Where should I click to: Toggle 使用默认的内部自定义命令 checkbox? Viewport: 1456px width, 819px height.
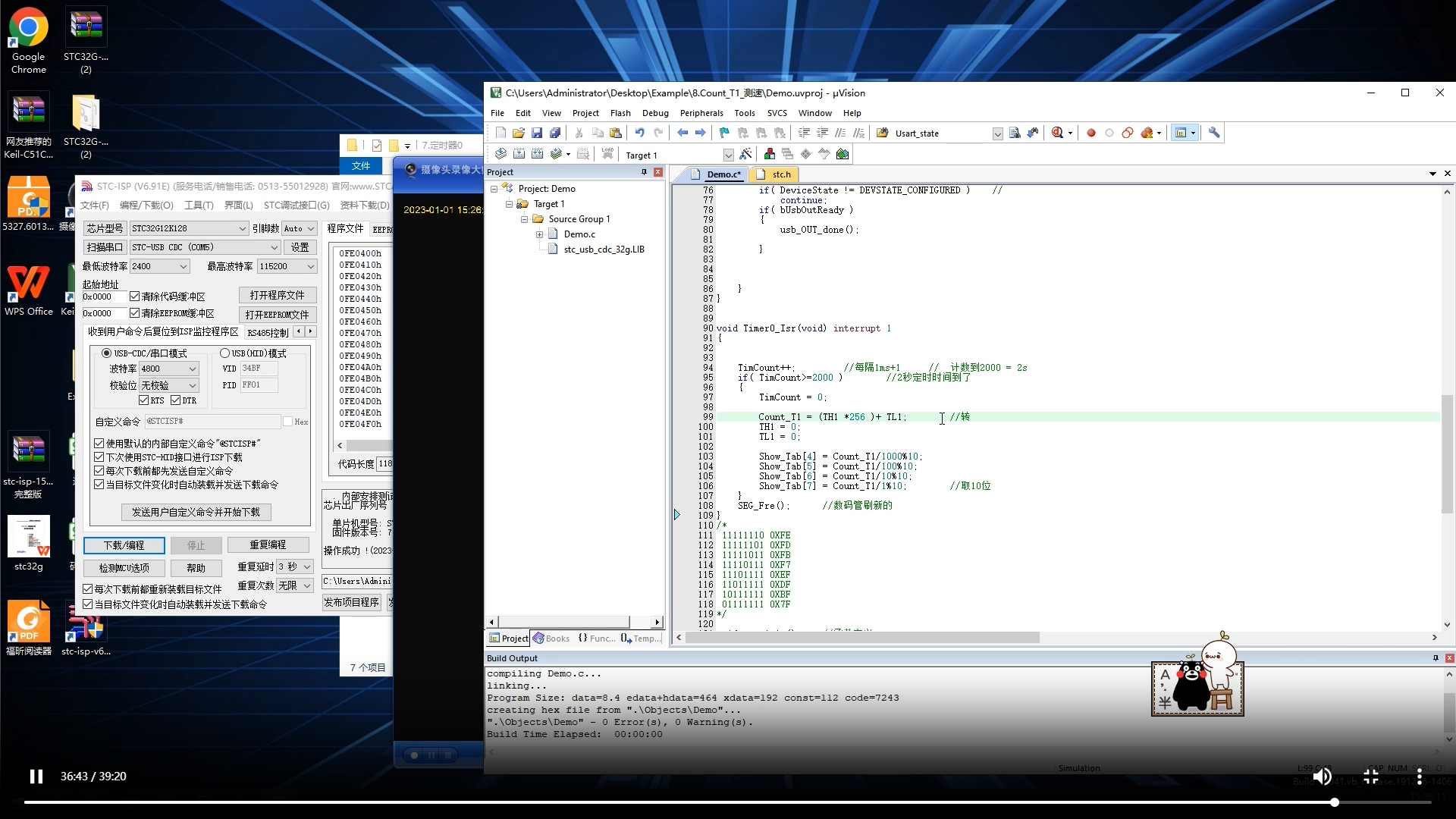(99, 444)
